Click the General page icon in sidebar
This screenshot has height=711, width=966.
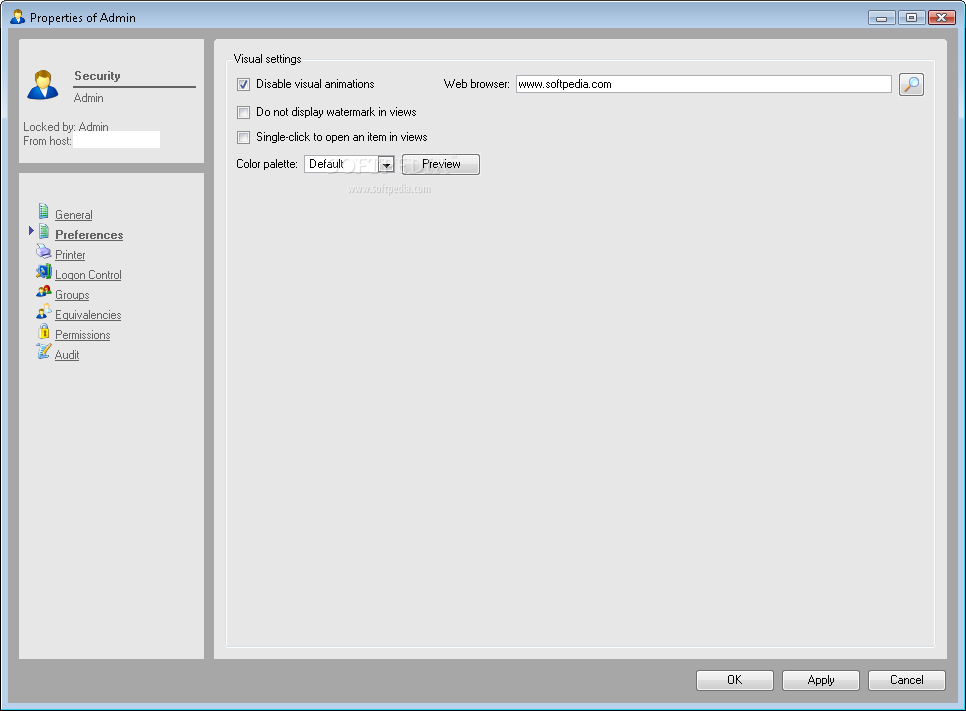pos(44,211)
